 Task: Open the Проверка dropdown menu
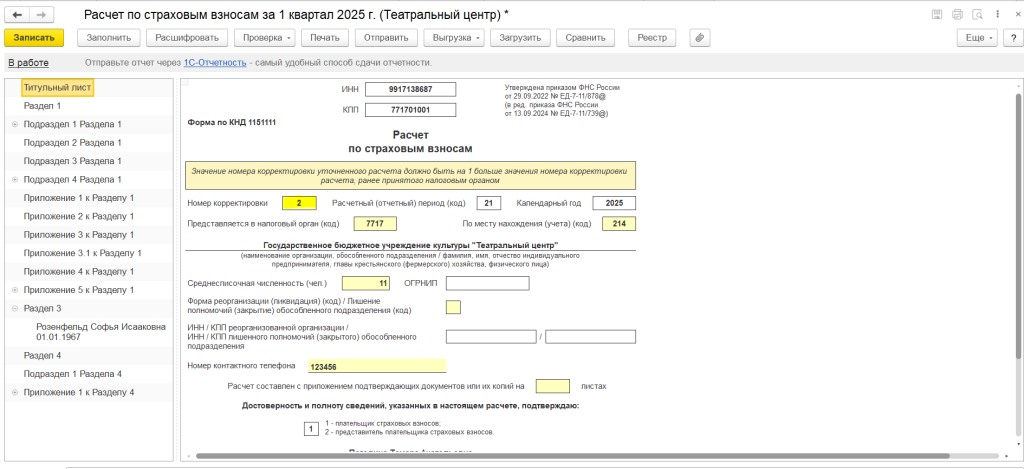pos(264,38)
